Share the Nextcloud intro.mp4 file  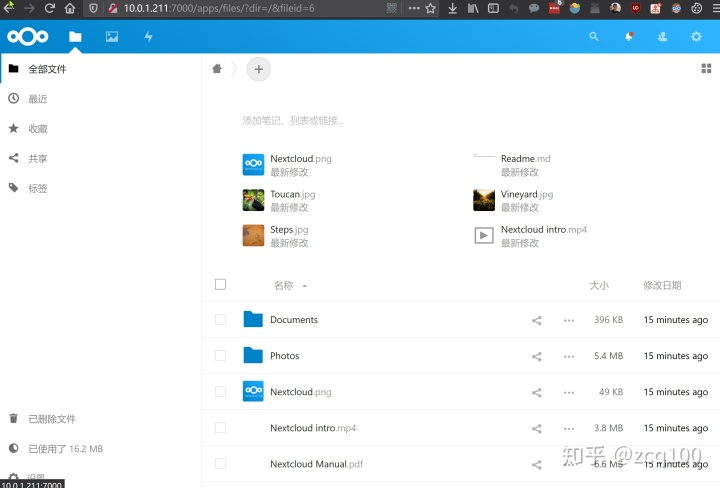coord(536,429)
